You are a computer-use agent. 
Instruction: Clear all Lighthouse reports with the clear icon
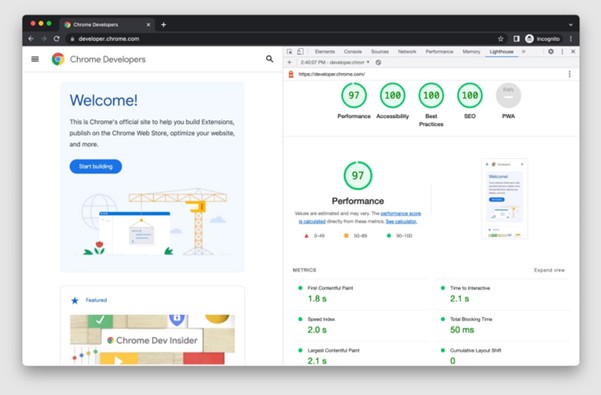pos(378,62)
